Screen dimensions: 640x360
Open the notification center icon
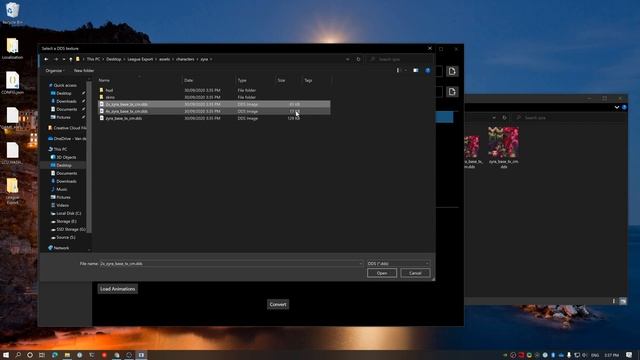[x=629, y=355]
